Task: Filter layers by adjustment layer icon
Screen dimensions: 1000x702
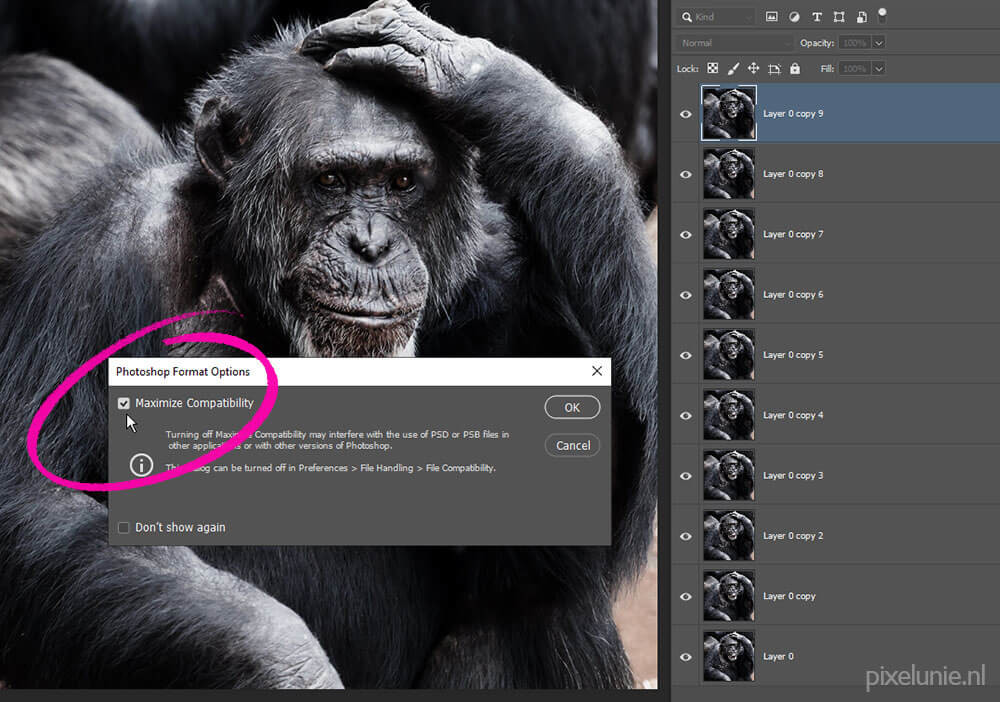Action: coord(794,17)
